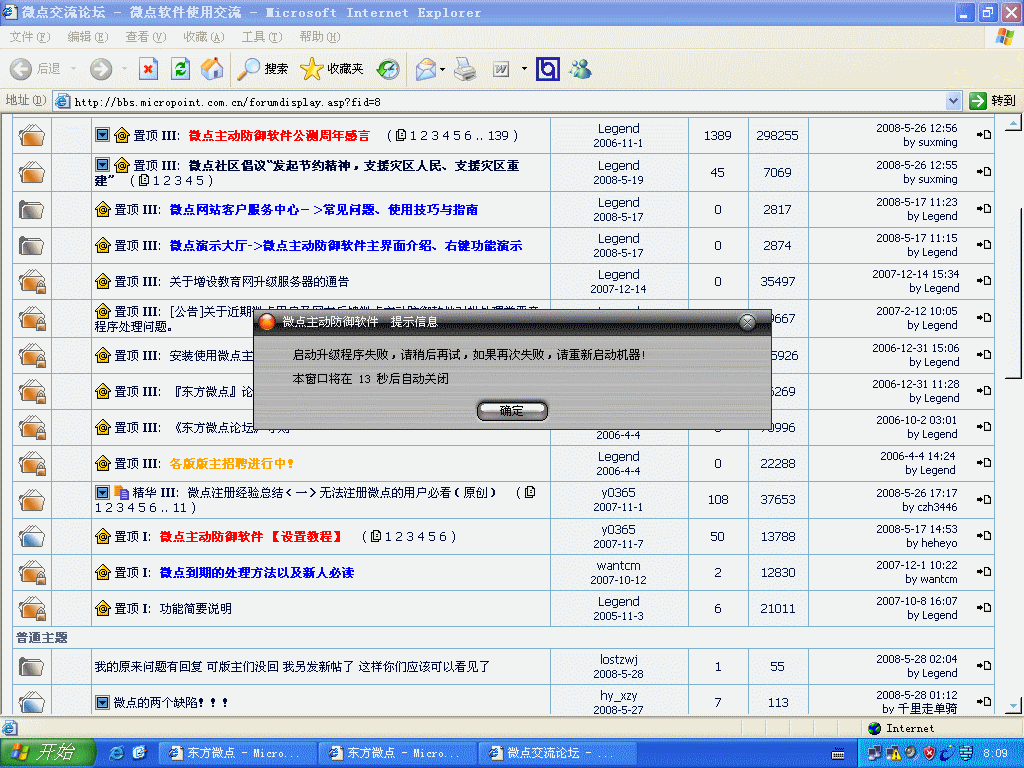Image resolution: width=1024 pixels, height=768 pixels.
Task: Open thread 微点演示大厅 主界面介绍
Action: 345,246
